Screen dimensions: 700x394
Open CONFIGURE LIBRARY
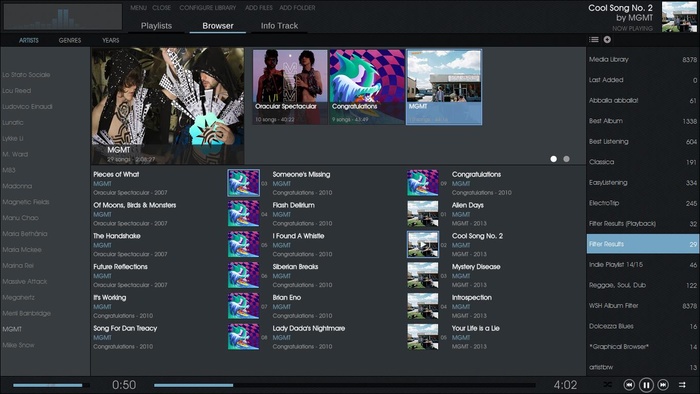[208, 8]
